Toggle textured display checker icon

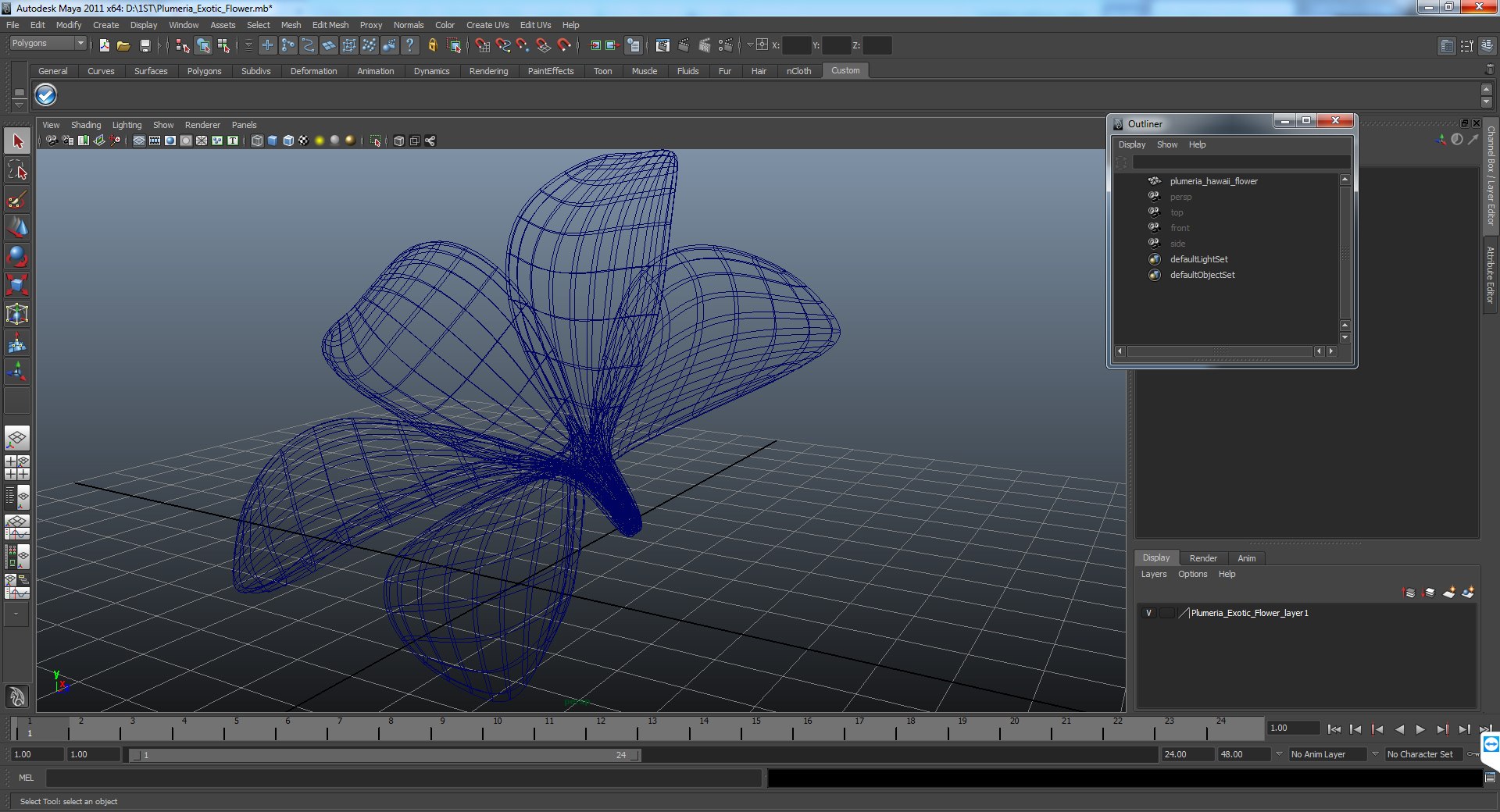click(304, 141)
